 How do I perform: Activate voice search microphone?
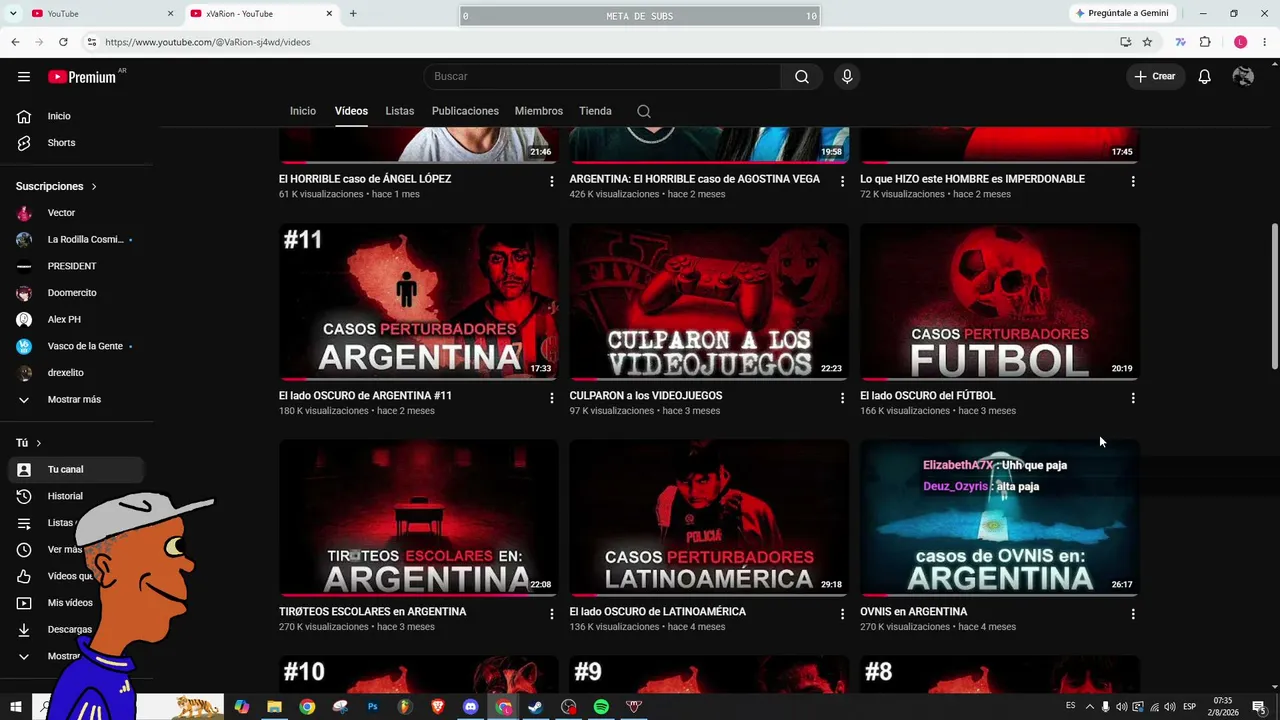click(x=847, y=77)
